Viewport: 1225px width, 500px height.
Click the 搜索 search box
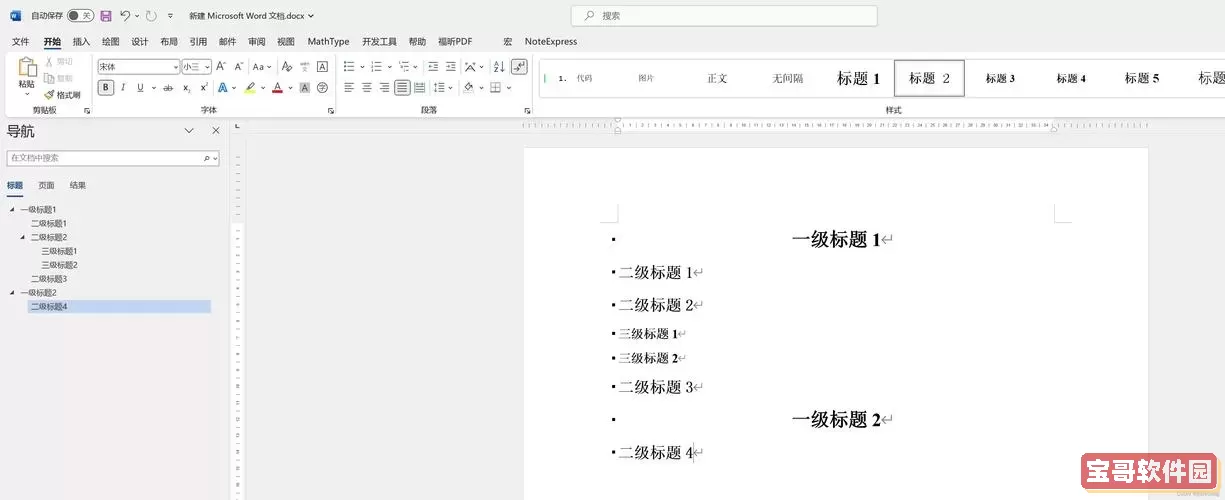pyautogui.click(x=724, y=16)
